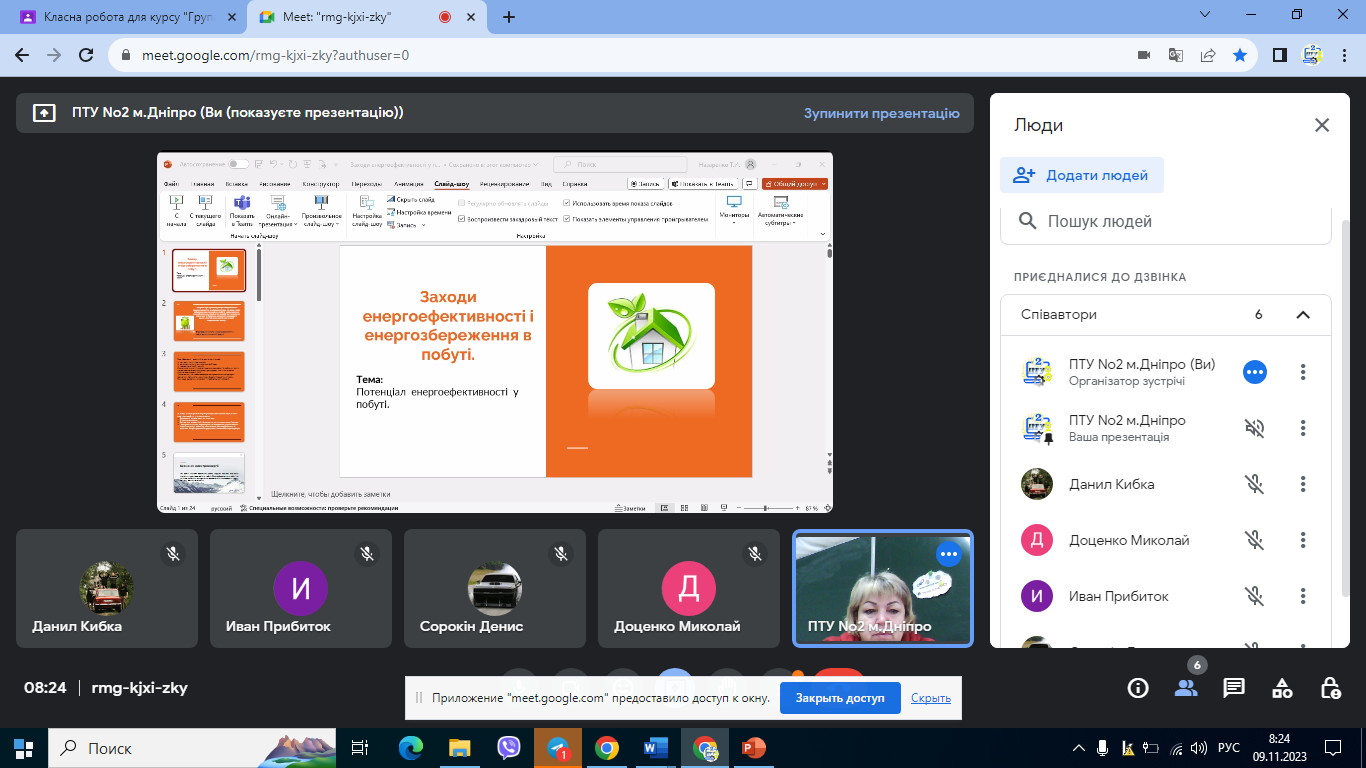Viewport: 1366px width, 768px height.
Task: Open more options for Доценко Миколай
Action: coord(1303,540)
